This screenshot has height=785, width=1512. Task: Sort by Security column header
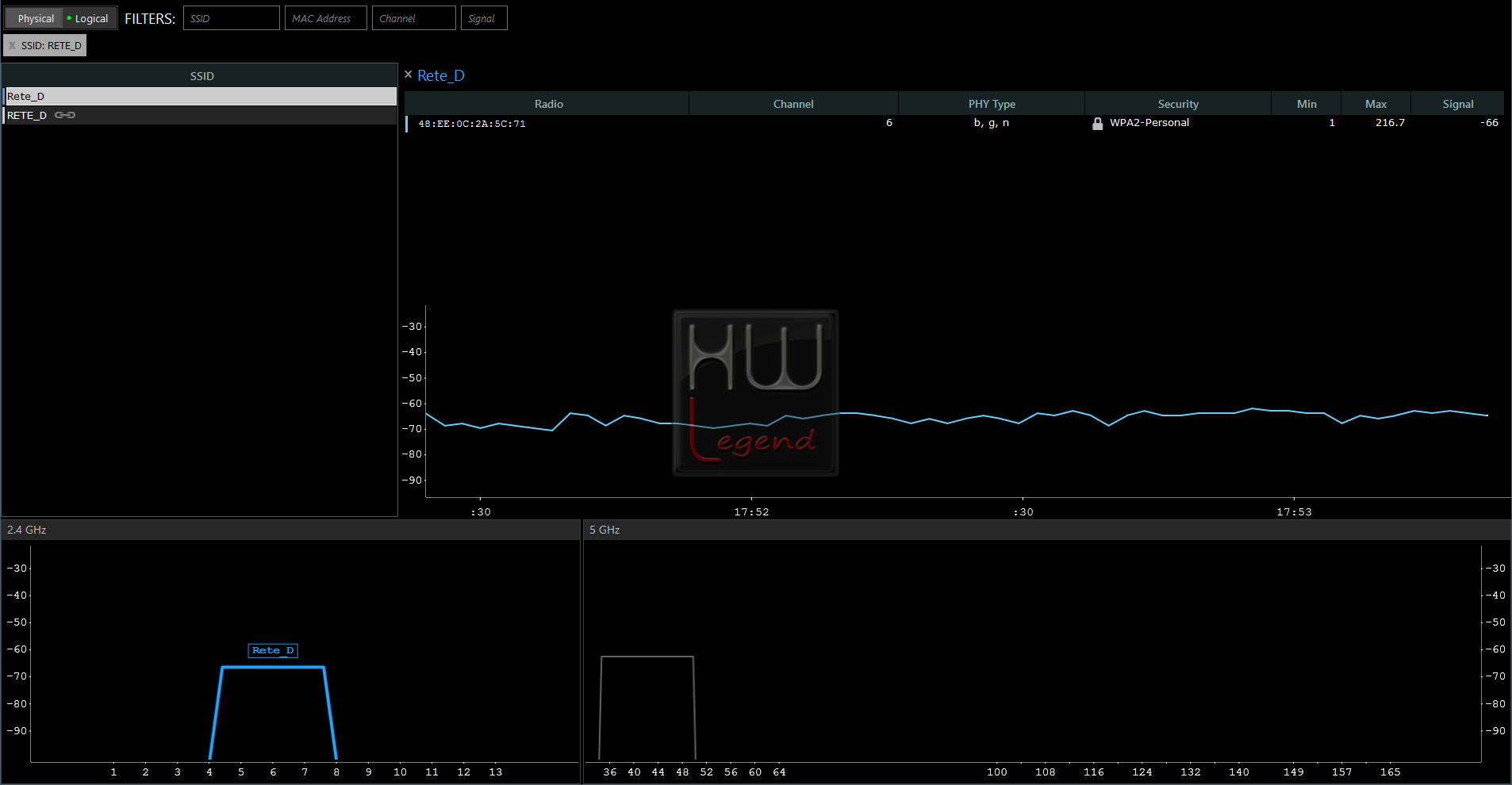point(1178,104)
